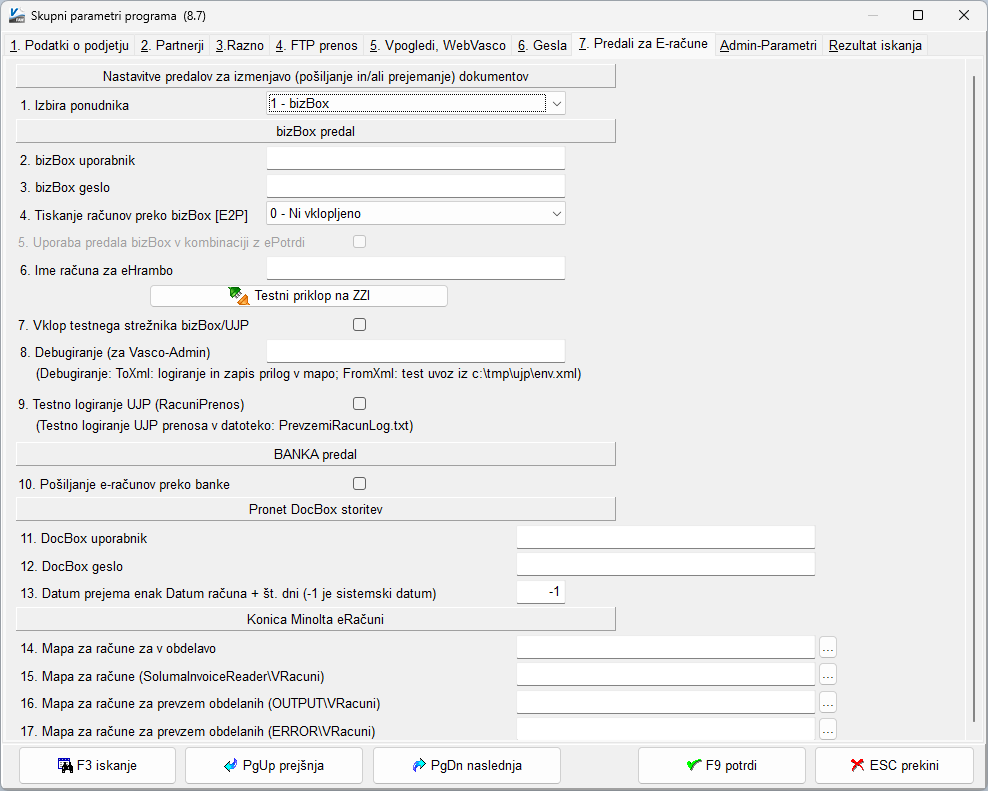Open the Partnerji tab

pyautogui.click(x=172, y=45)
